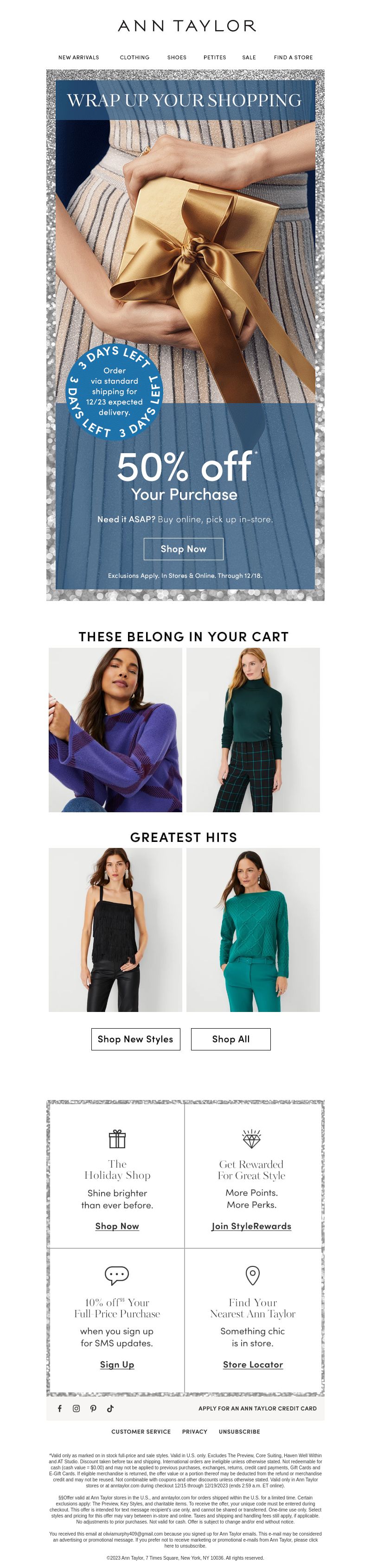The width and height of the screenshot is (371, 1568).
Task: Click the SMS speech bubble icon
Action: click(117, 1275)
